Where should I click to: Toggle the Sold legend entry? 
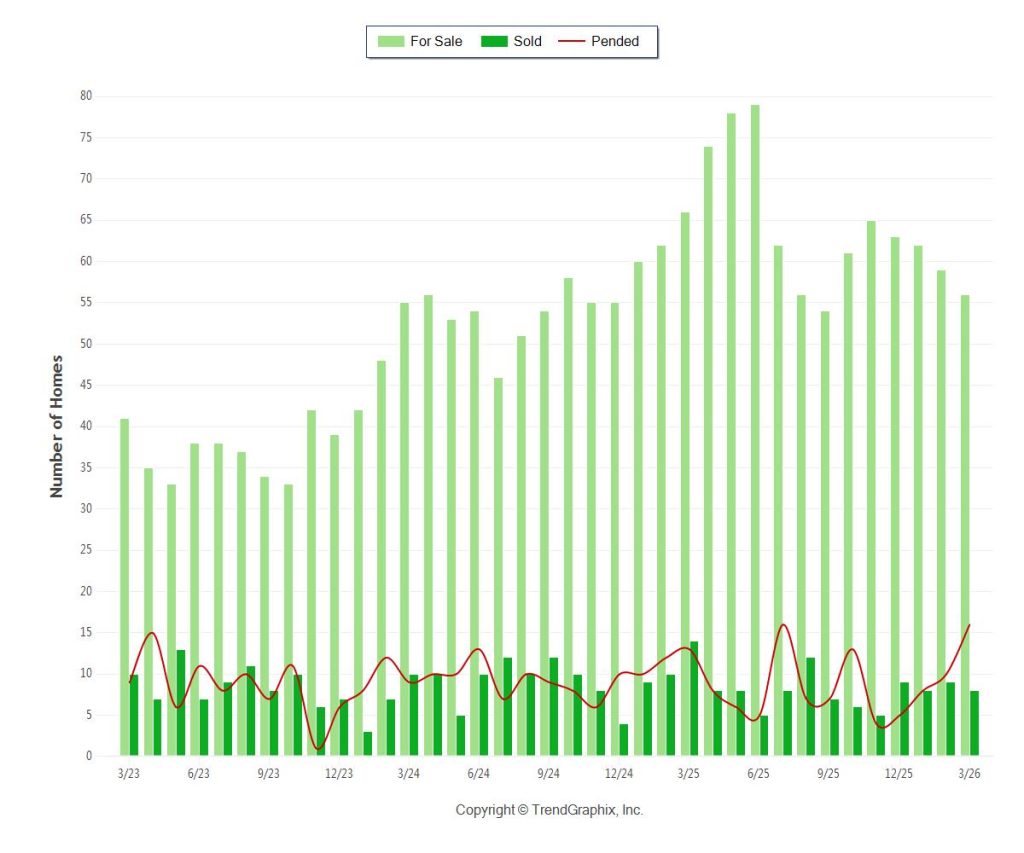[x=511, y=41]
